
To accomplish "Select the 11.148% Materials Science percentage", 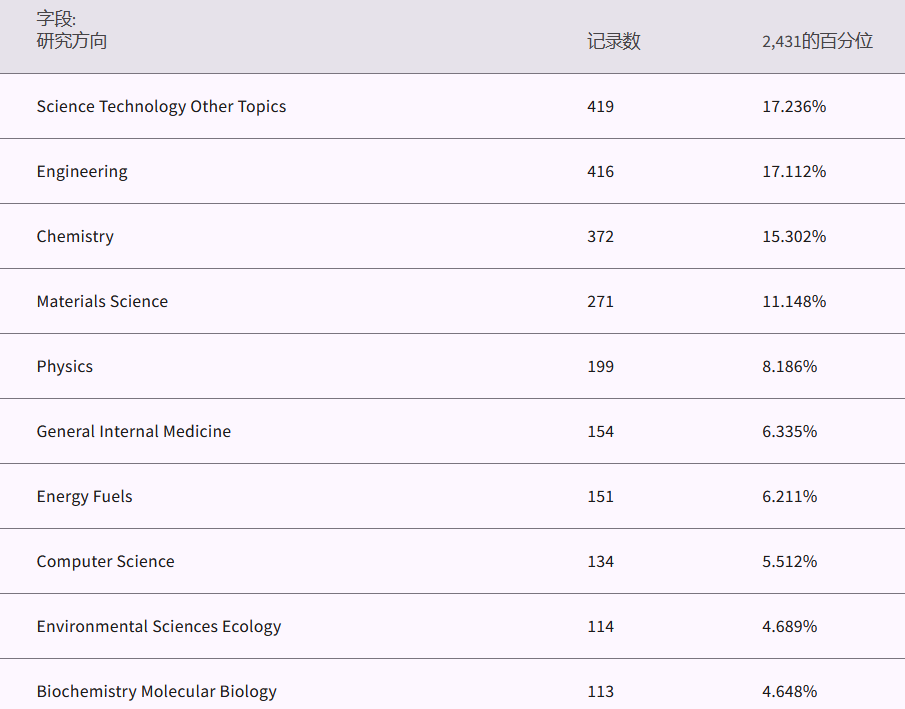I will [794, 302].
